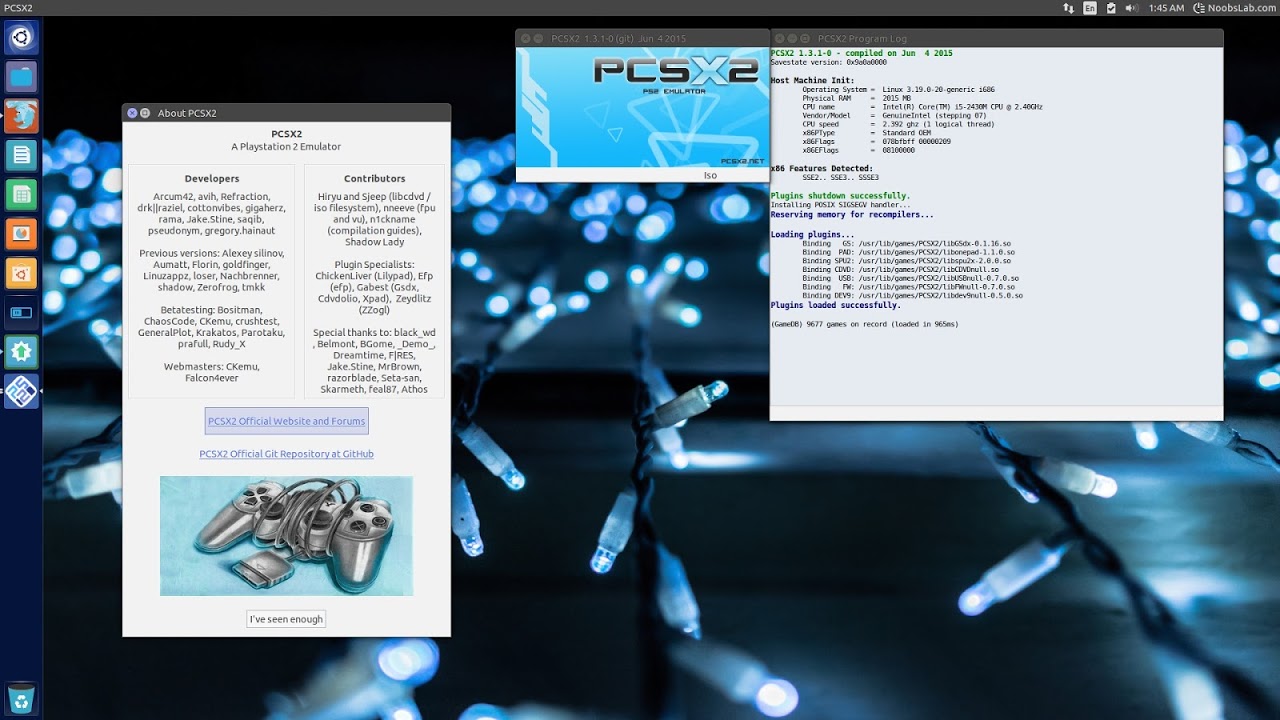Click the blue diamond app icon in launcher
1280x720 pixels.
click(x=20, y=391)
